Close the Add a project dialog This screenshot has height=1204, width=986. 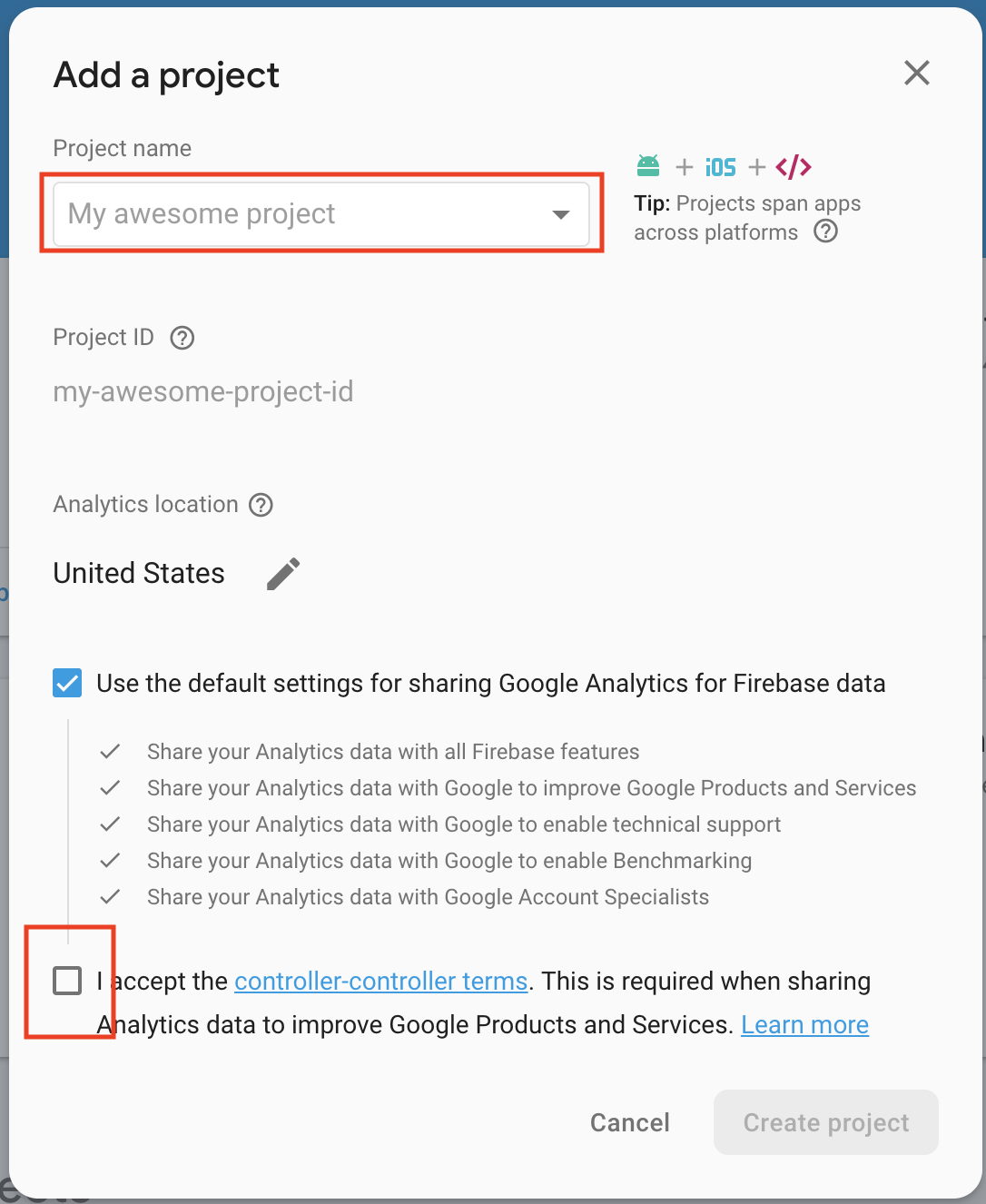pyautogui.click(x=917, y=73)
